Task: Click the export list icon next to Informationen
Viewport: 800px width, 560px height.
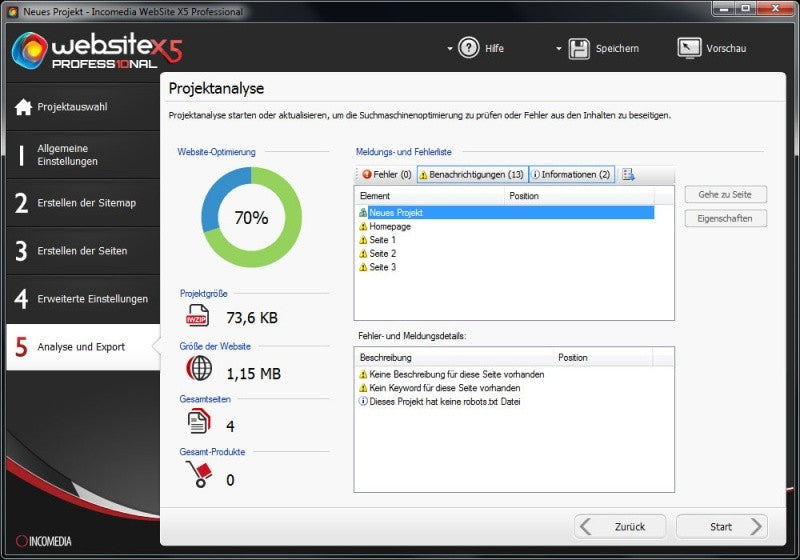Action: [628, 174]
